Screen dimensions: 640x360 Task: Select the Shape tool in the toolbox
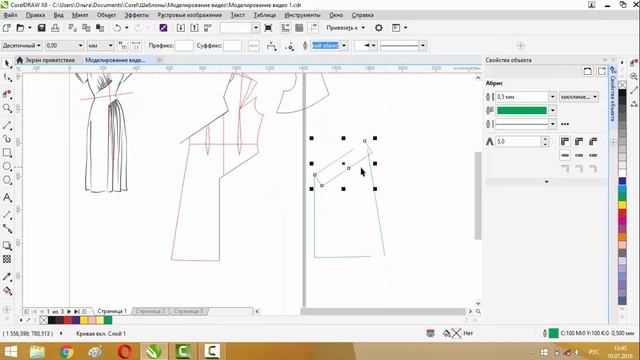[7, 78]
